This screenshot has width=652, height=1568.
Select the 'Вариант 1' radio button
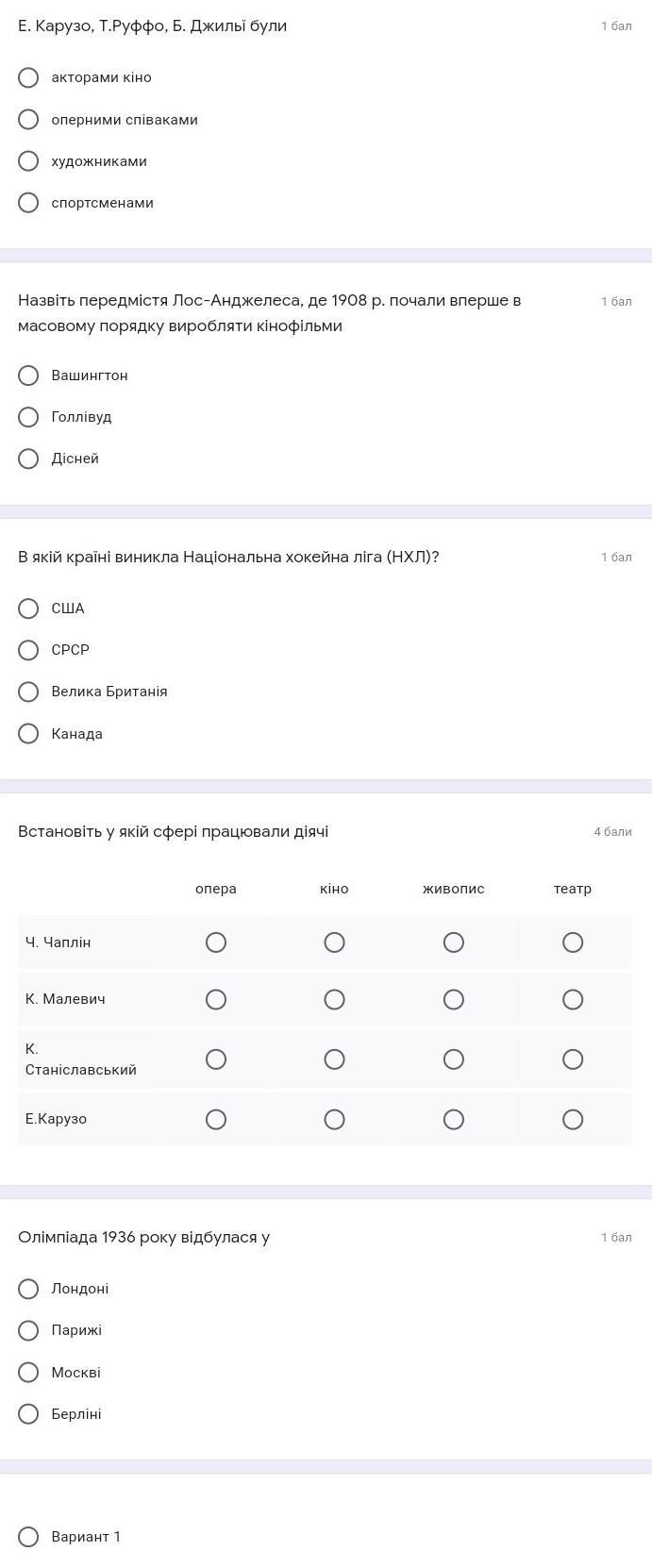[28, 1537]
